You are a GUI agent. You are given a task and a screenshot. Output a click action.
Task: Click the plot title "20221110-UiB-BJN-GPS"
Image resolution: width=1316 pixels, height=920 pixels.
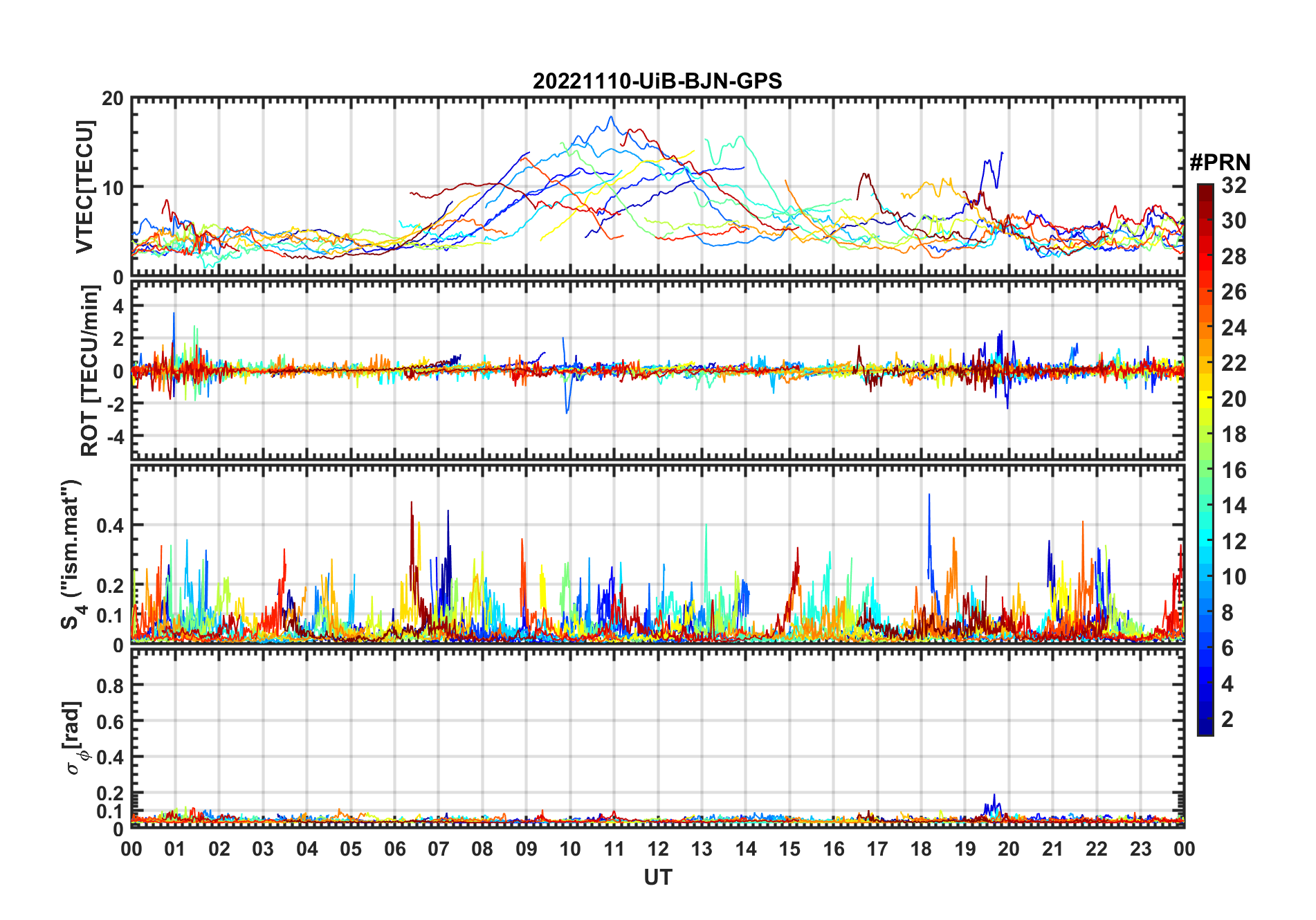pyautogui.click(x=657, y=82)
